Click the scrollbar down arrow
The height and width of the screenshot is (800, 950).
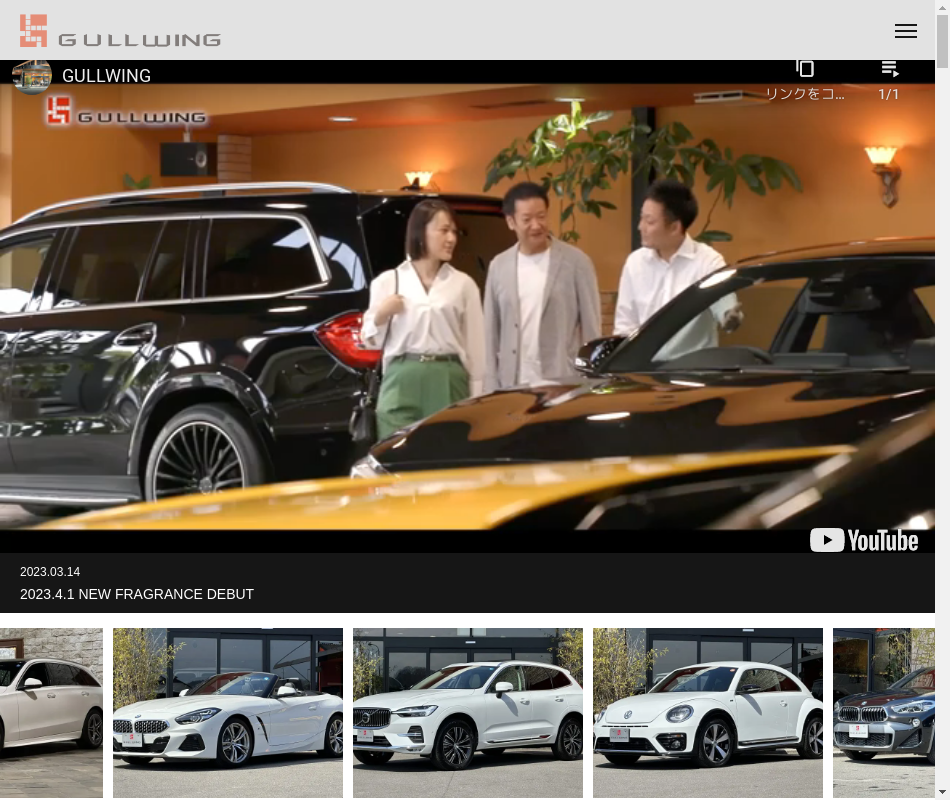tap(942, 792)
